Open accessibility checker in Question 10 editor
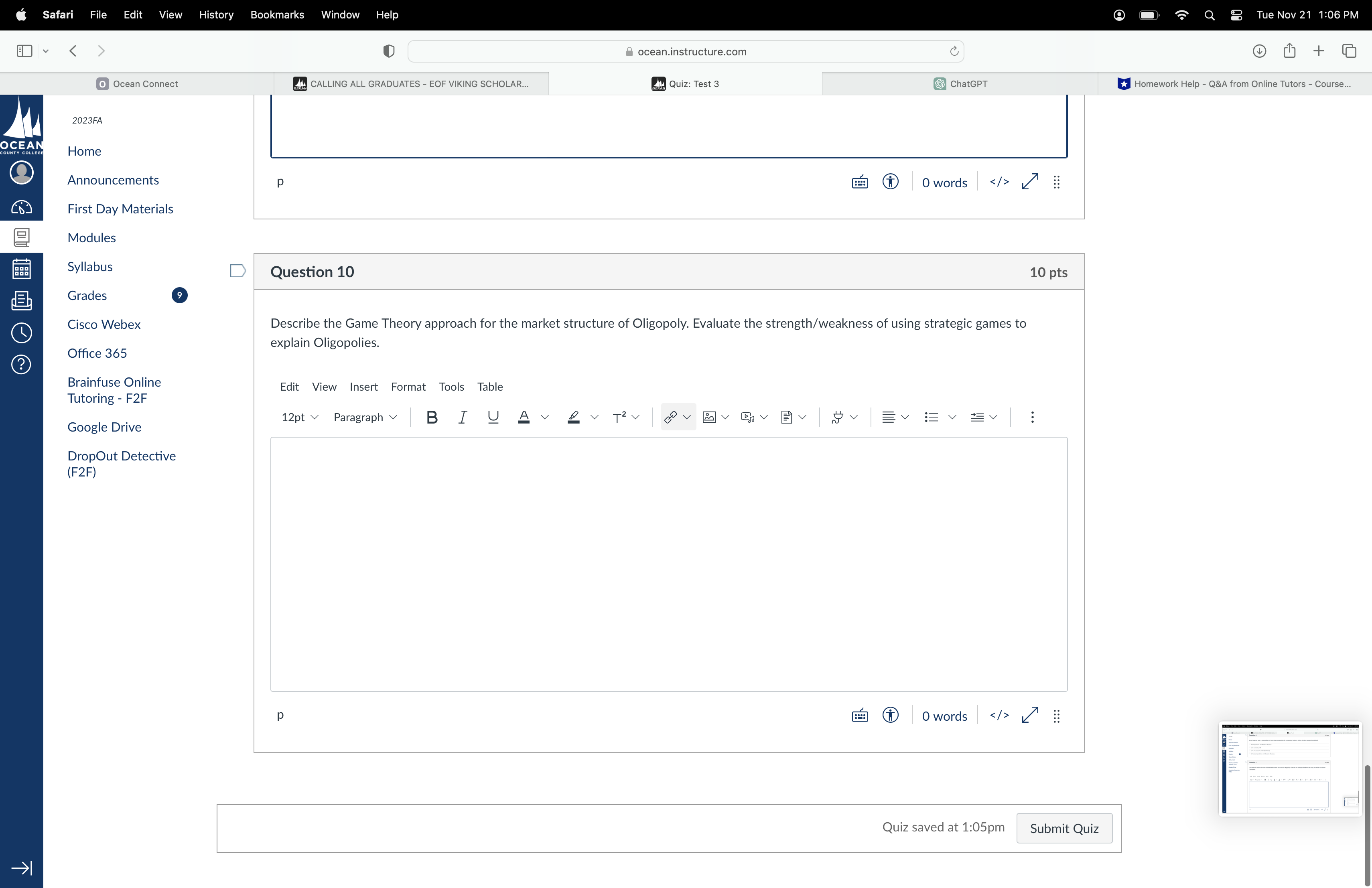 click(x=890, y=715)
